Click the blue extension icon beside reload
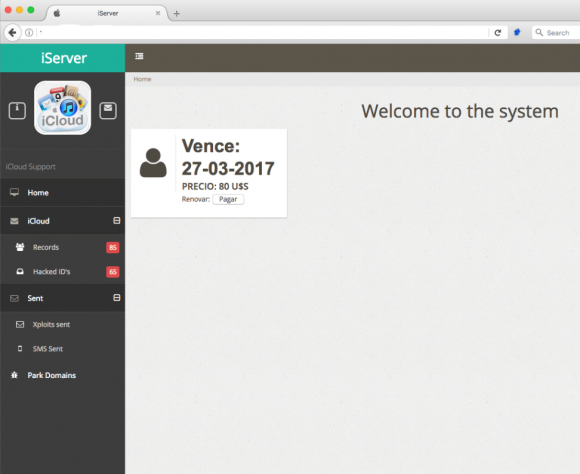The image size is (580, 474). (x=517, y=33)
